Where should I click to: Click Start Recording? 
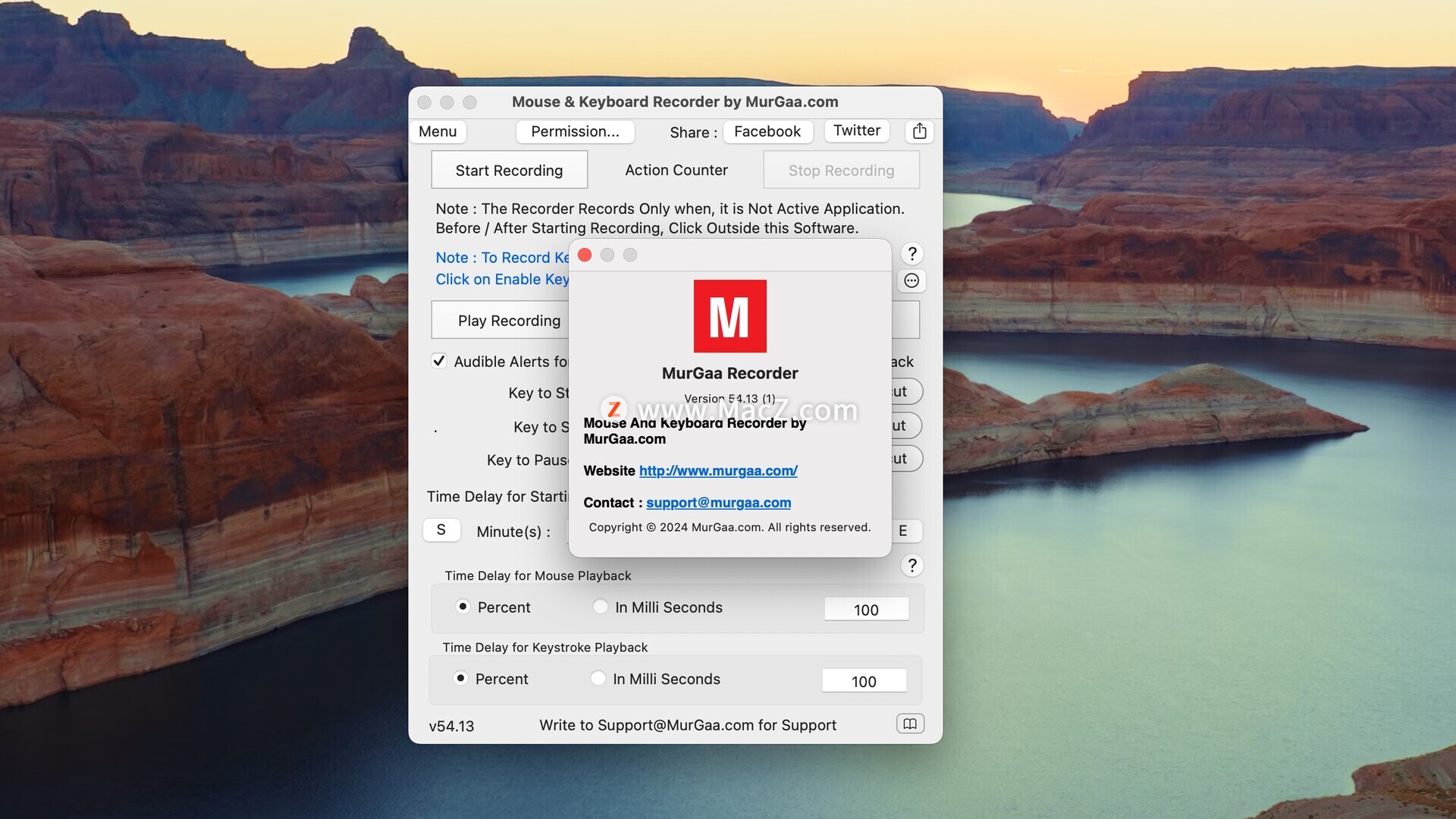point(509,170)
